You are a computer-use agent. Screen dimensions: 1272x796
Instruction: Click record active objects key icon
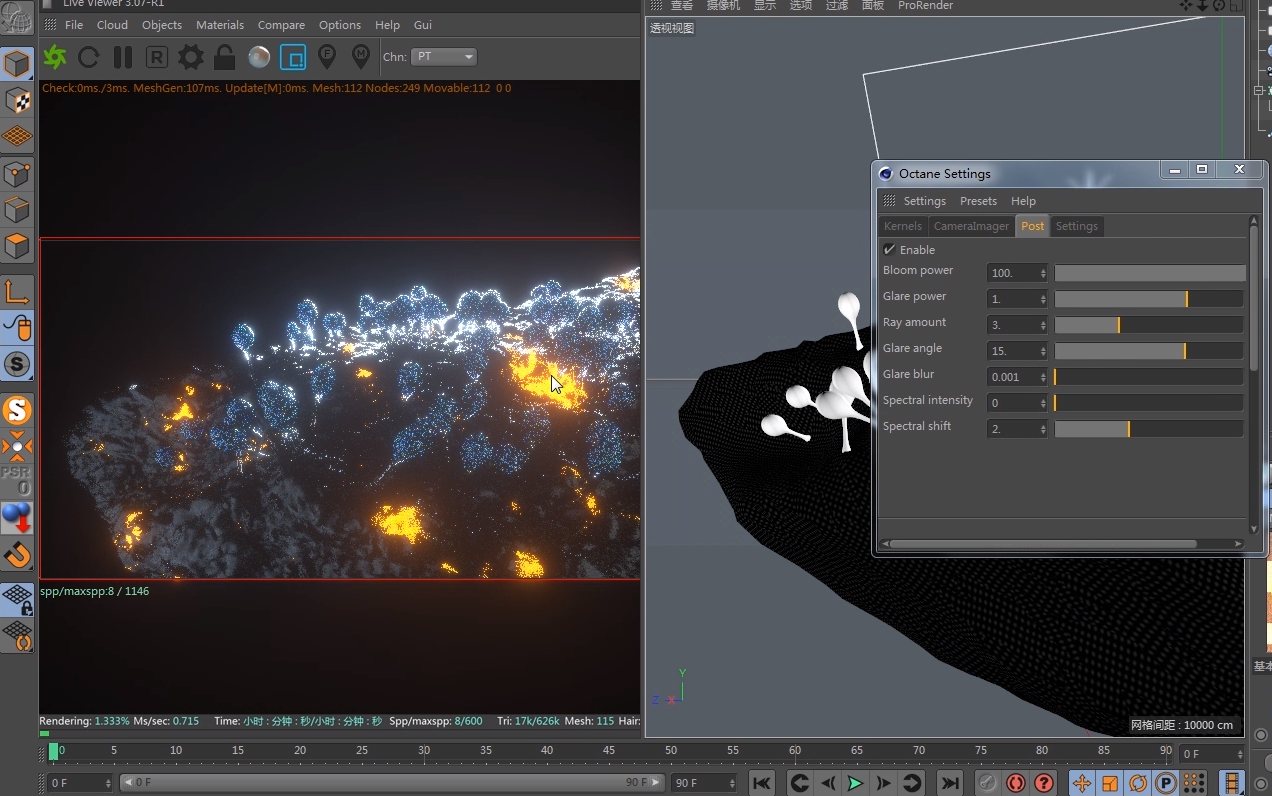[988, 783]
